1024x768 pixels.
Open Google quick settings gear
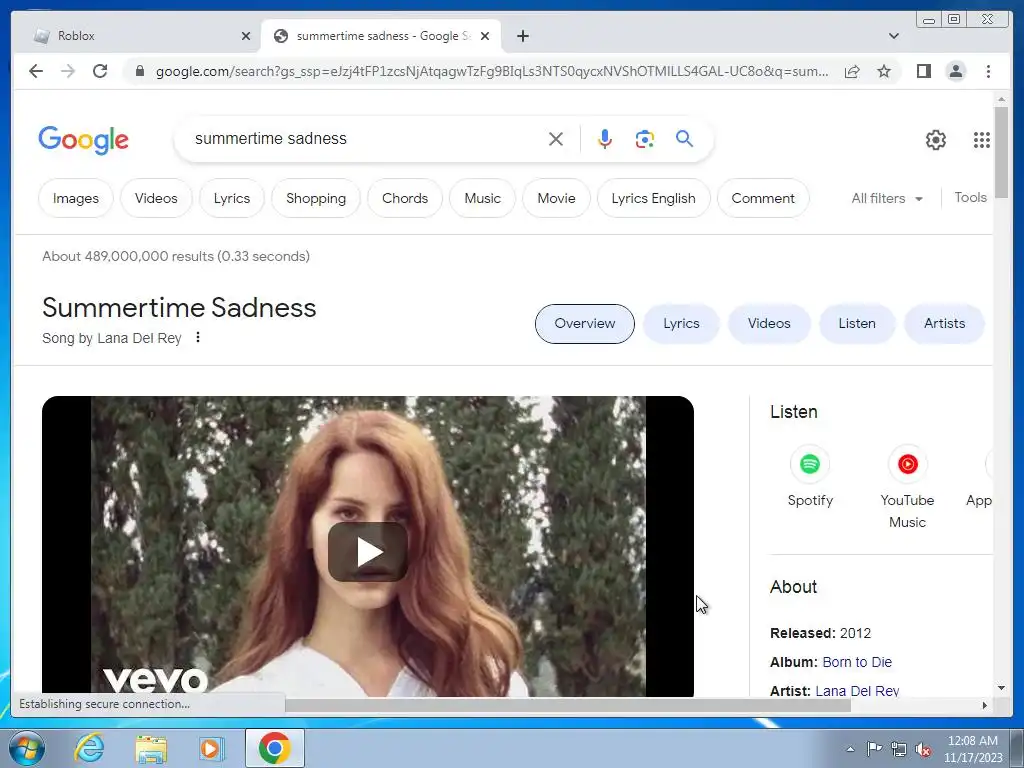click(936, 140)
